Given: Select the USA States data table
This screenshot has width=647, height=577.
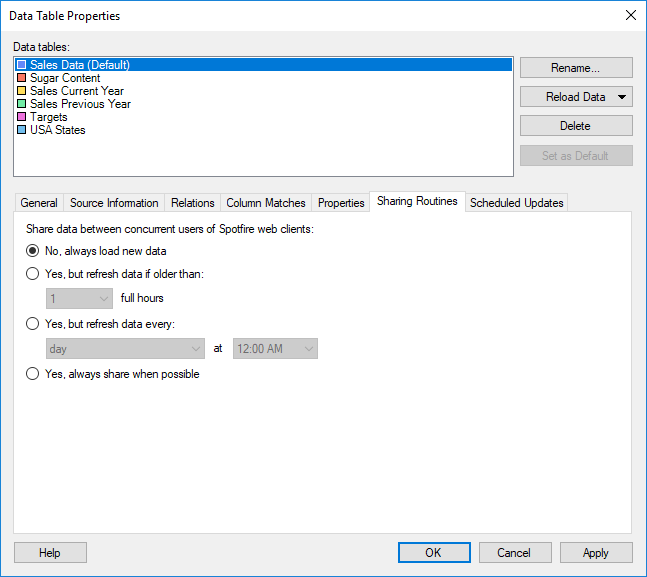Looking at the screenshot, I should pos(263,130).
